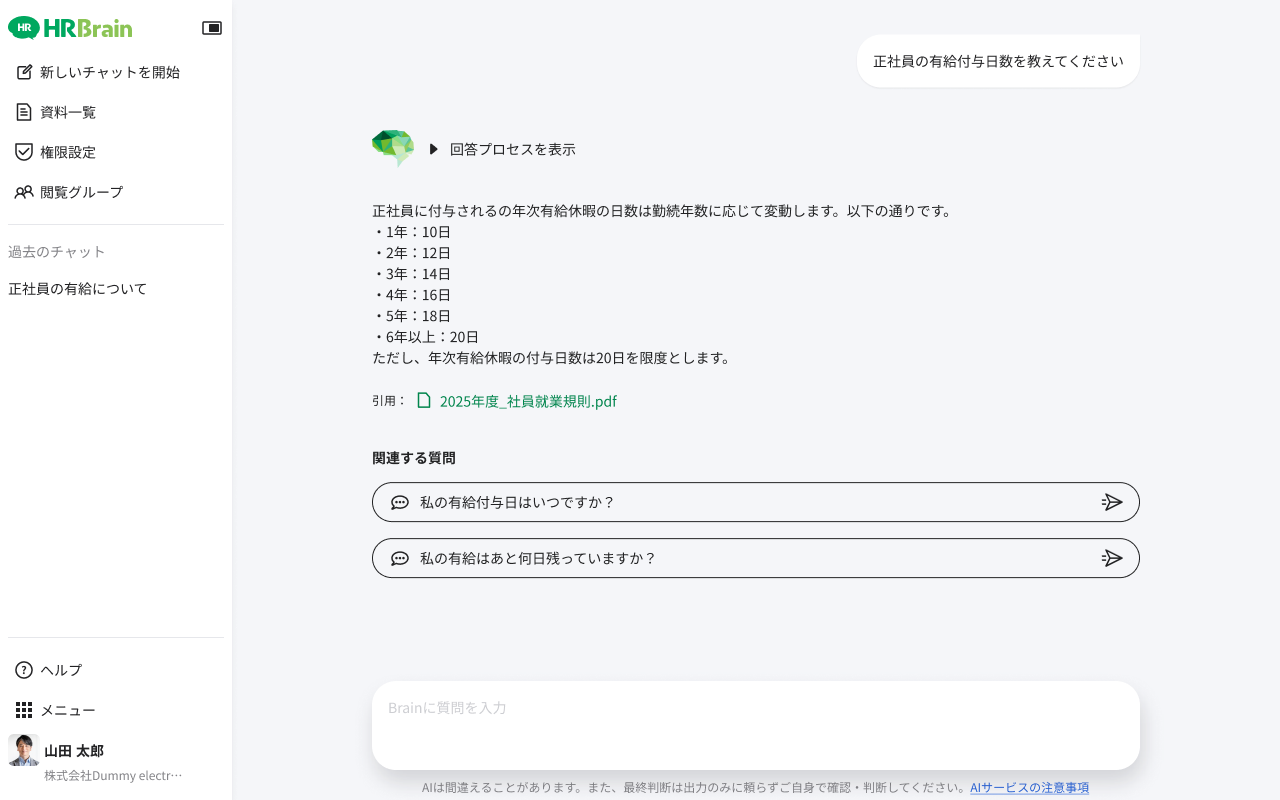Focus the Brainに質問を入力 text field
Viewport: 1280px width, 800px height.
click(x=755, y=725)
